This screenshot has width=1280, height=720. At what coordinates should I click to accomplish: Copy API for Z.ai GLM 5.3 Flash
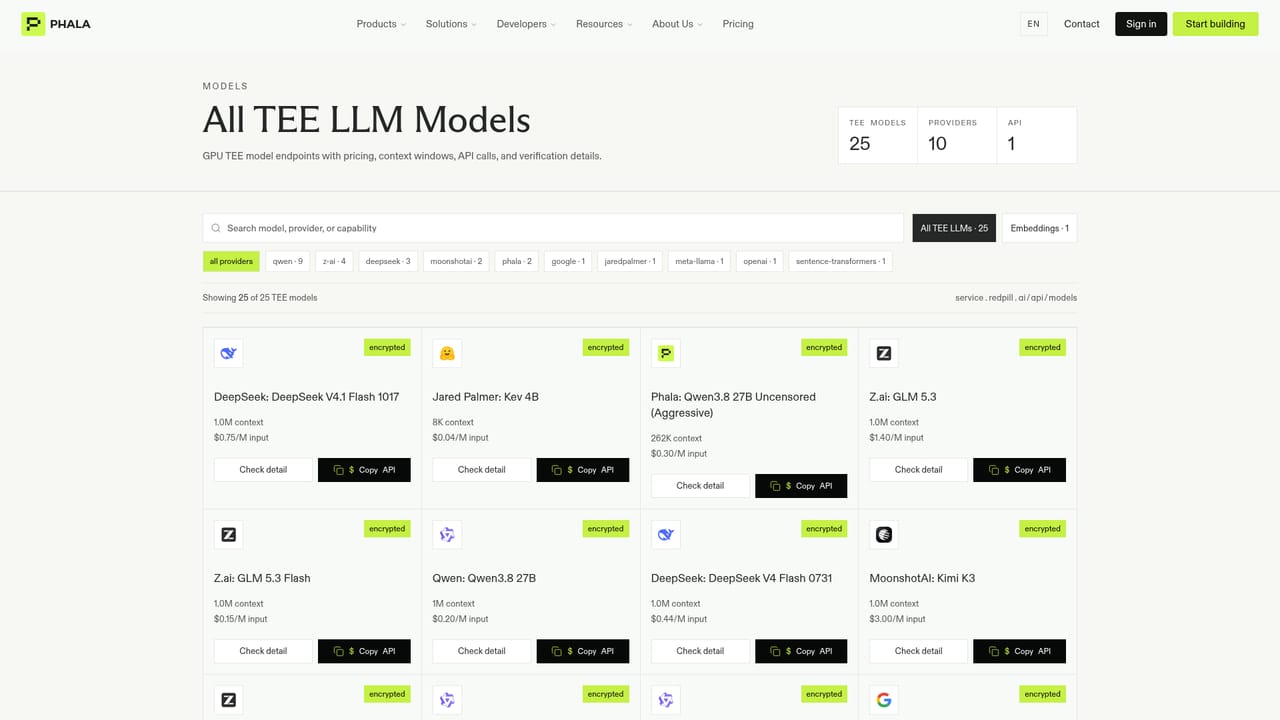point(364,651)
